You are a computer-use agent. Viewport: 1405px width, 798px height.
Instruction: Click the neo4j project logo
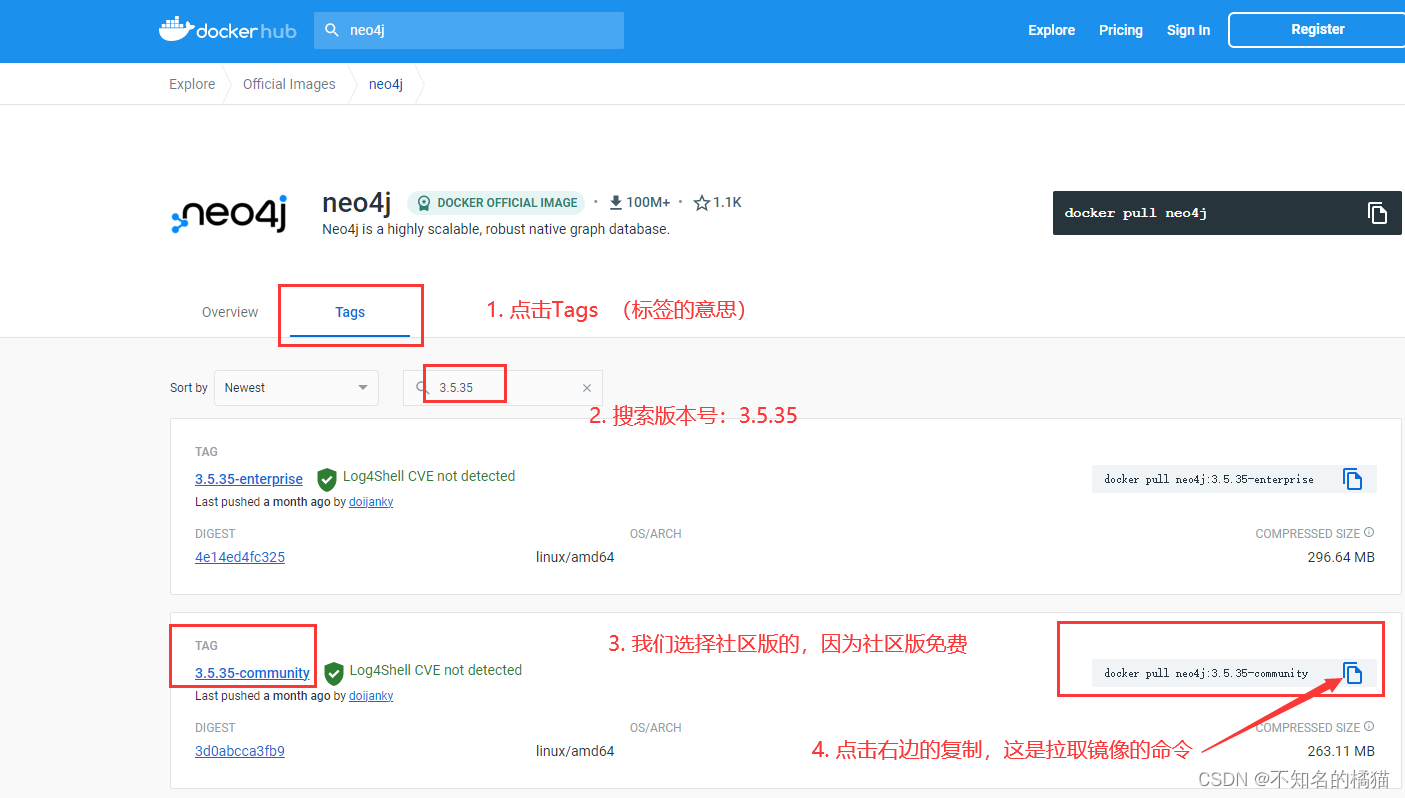pyautogui.click(x=228, y=213)
